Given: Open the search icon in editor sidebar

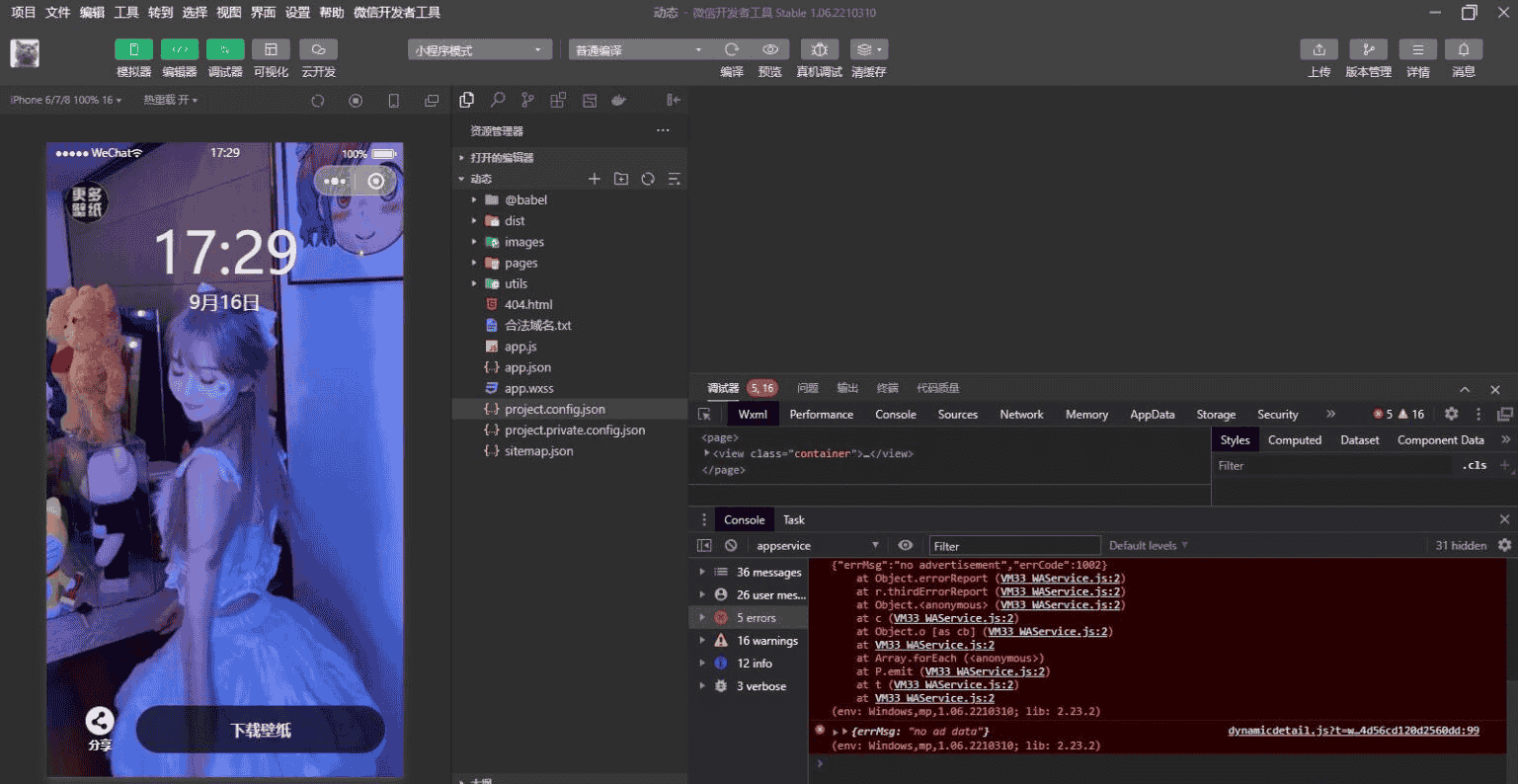Looking at the screenshot, I should (498, 100).
